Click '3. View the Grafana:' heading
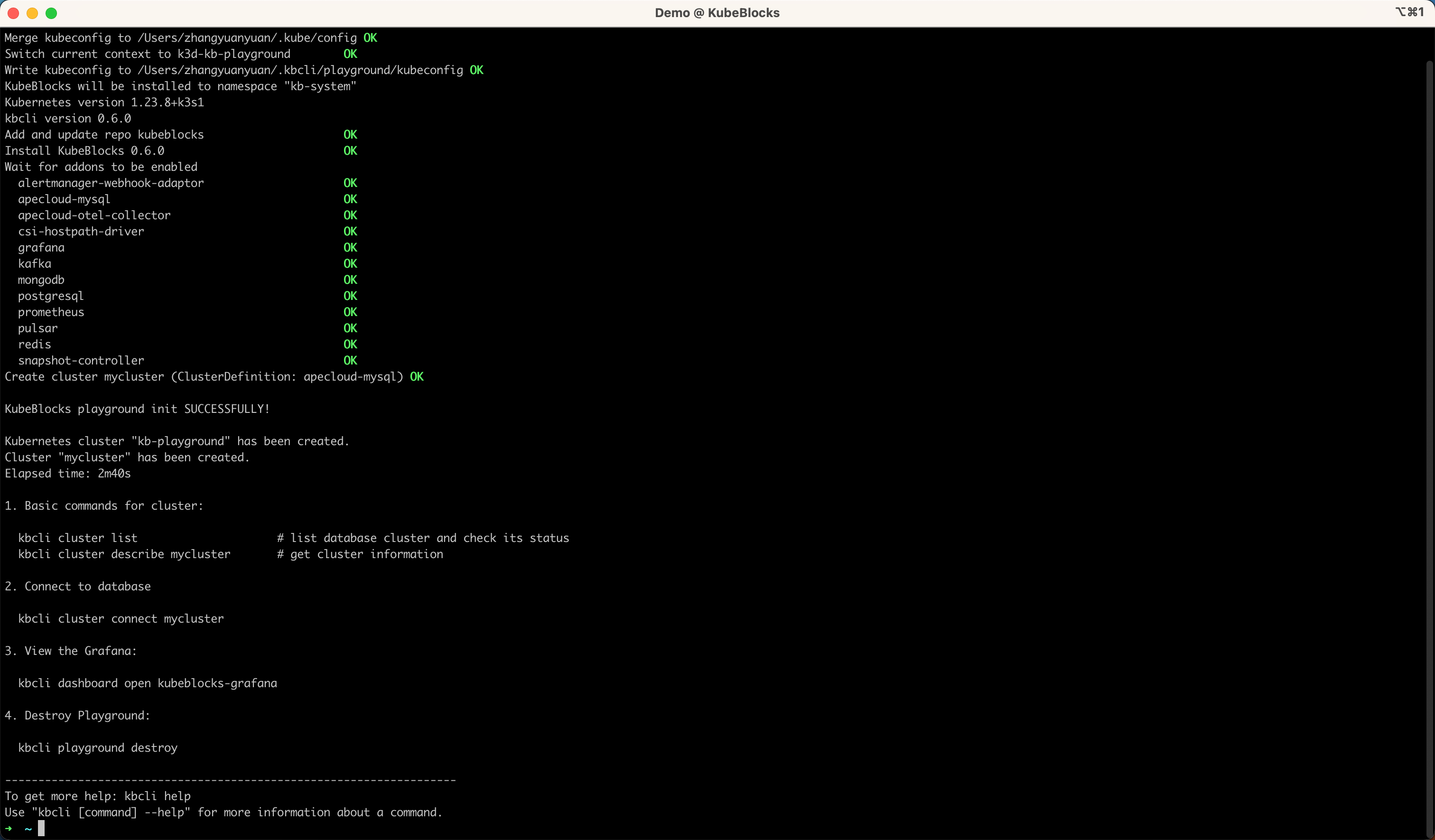The height and width of the screenshot is (840, 1435). pos(71,651)
